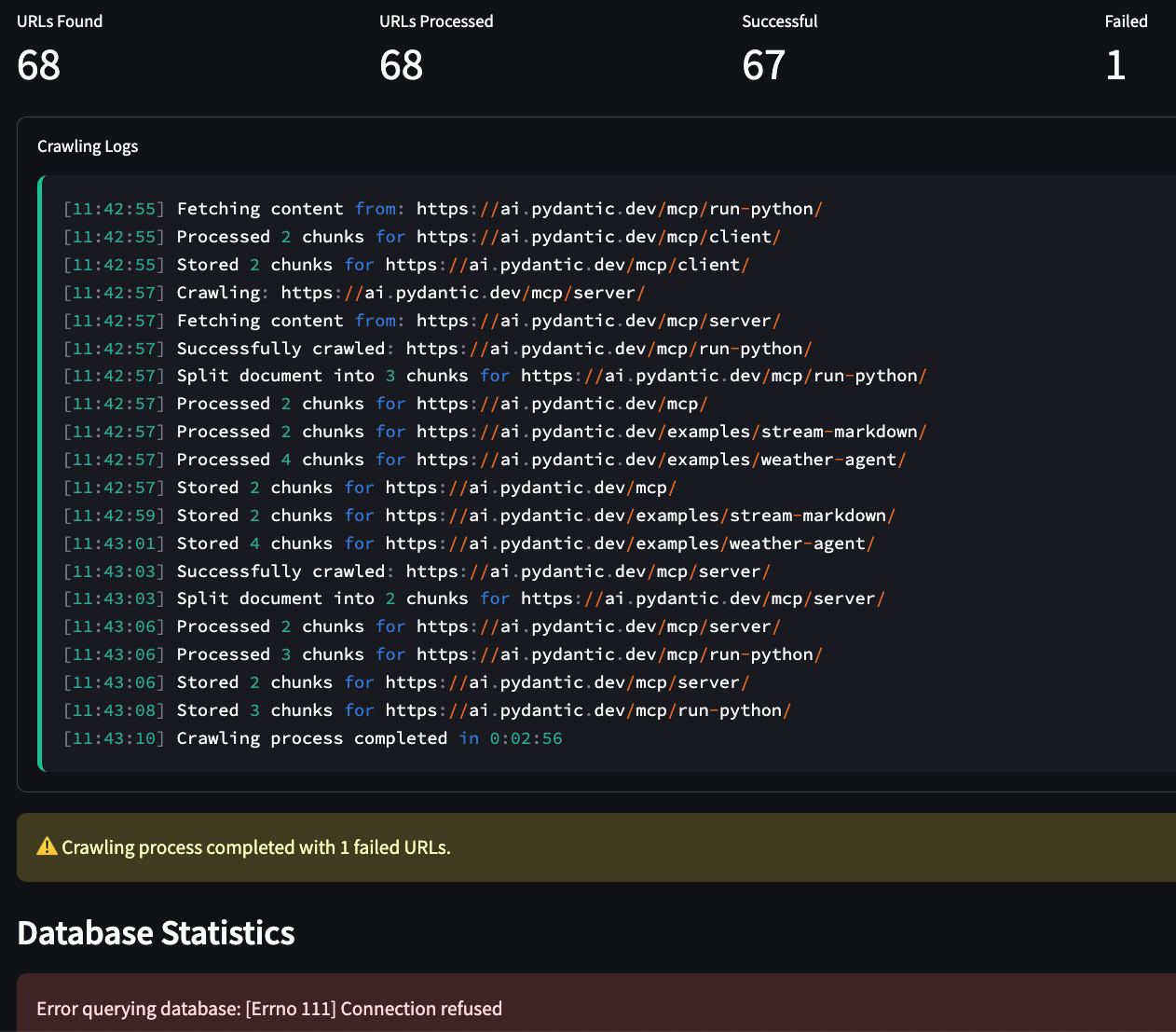Click the warning icon in crawling alert
This screenshot has width=1176, height=1032.
[47, 846]
